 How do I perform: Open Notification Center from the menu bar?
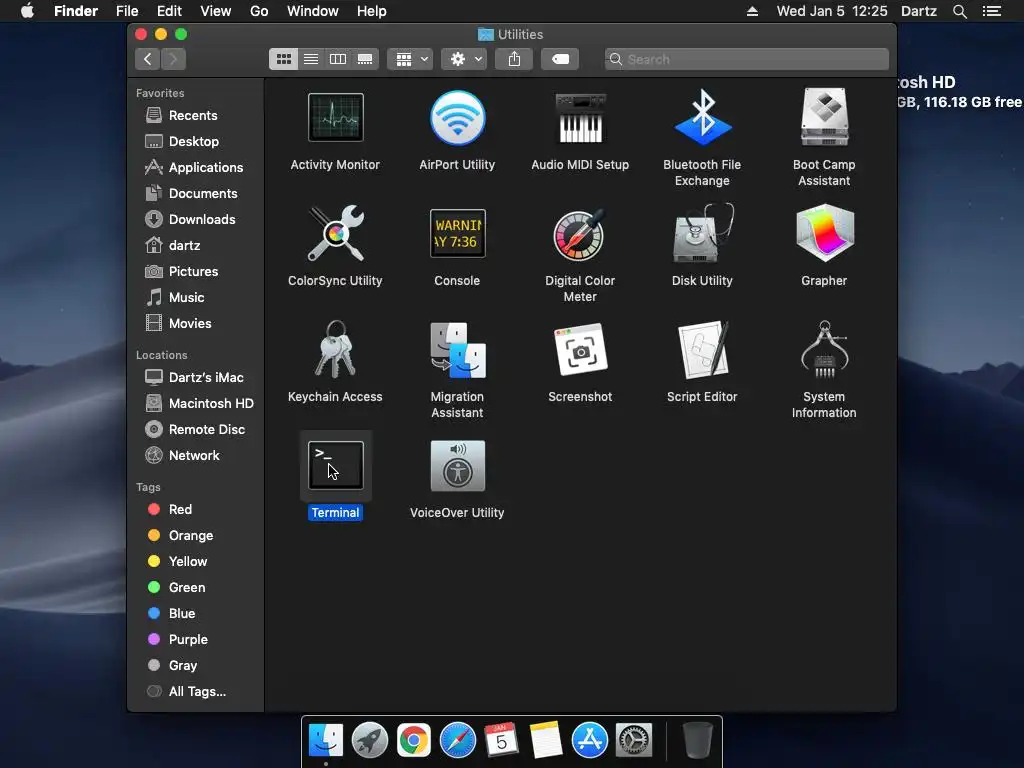tap(992, 11)
